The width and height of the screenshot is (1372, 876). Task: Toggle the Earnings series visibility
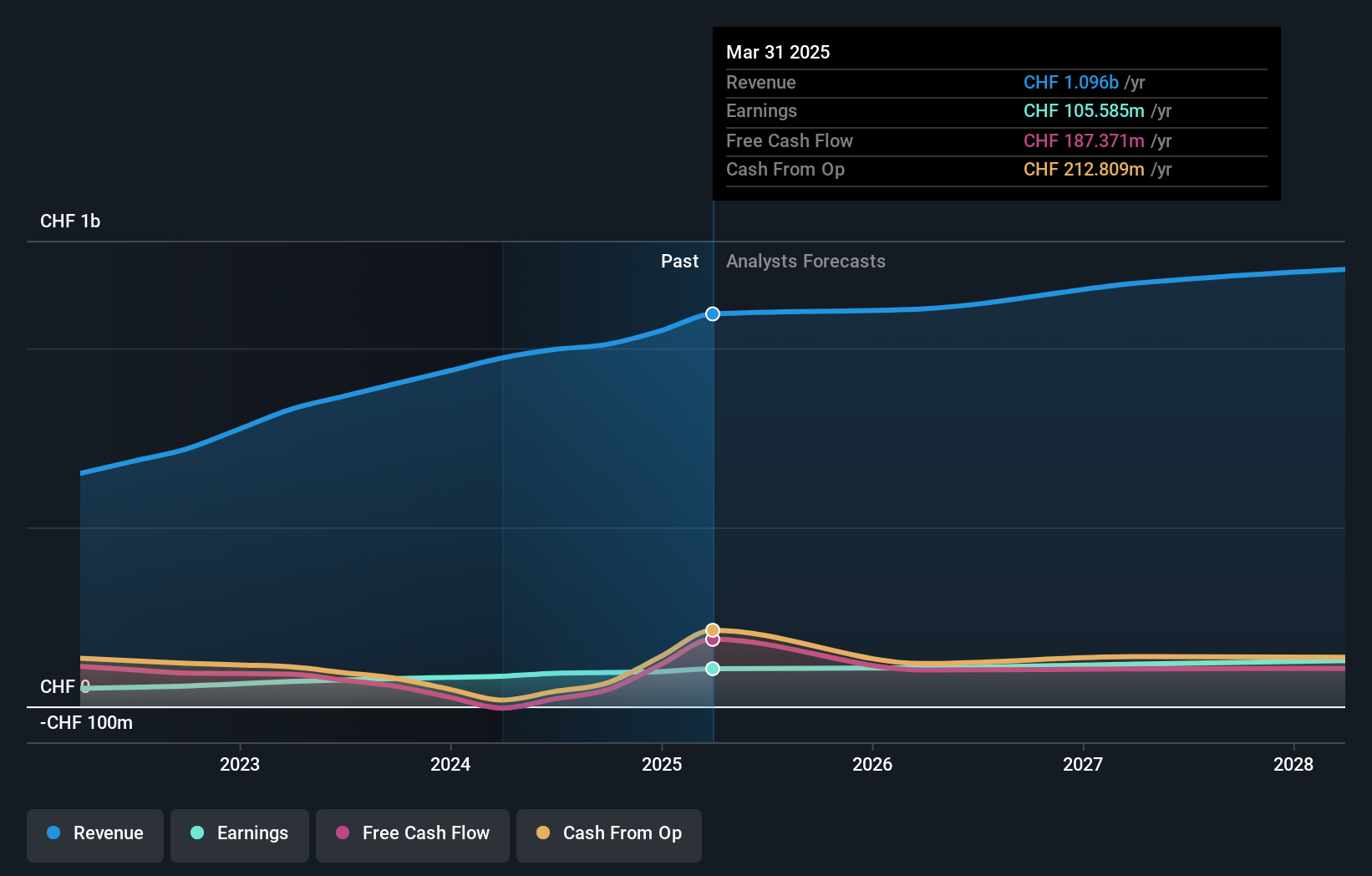(239, 833)
